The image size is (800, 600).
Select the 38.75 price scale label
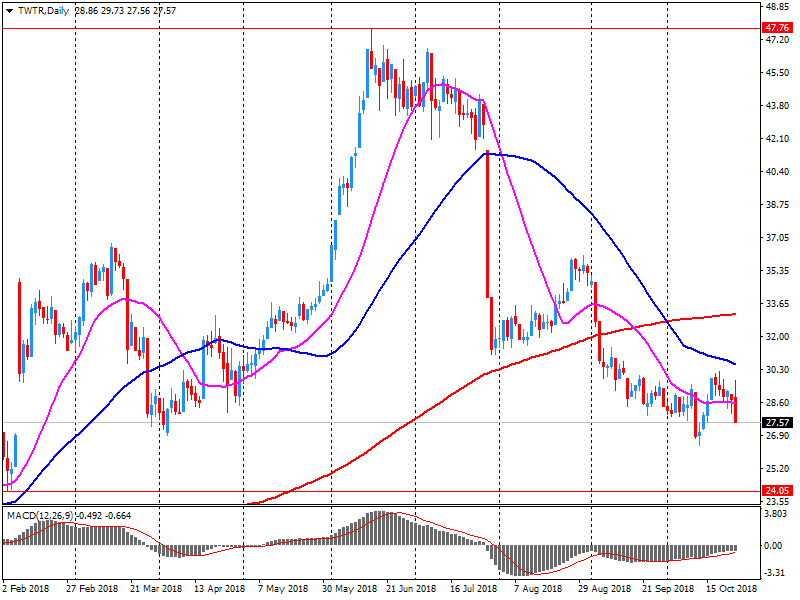pyautogui.click(x=777, y=205)
